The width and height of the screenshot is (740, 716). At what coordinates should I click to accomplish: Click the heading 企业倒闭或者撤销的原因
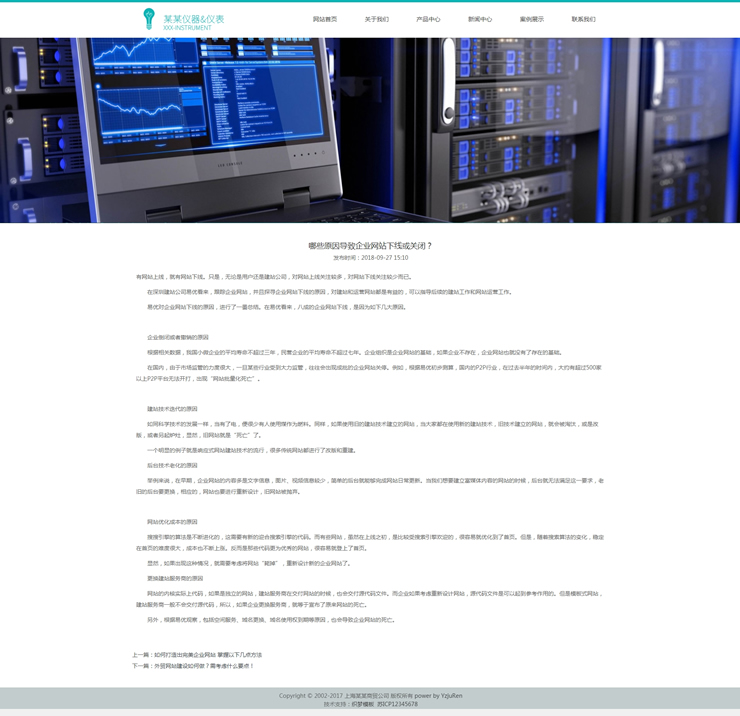(178, 337)
